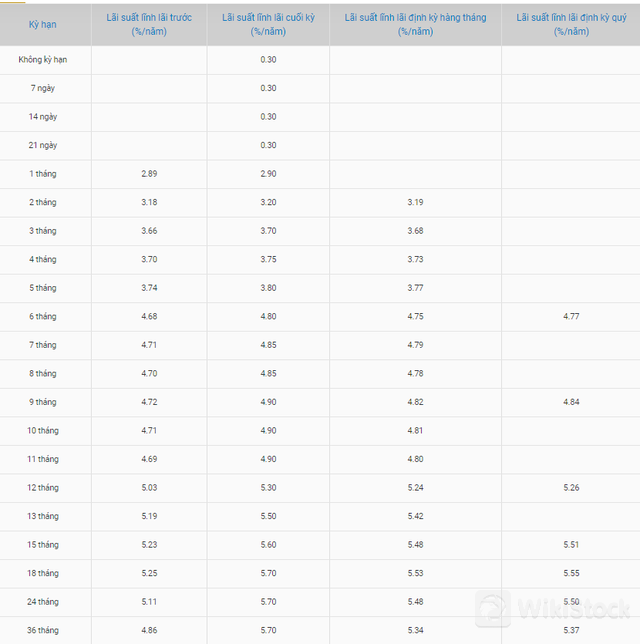Screen dimensions: 640x644
Task: Click the "12 tháng" term label
Action: pyautogui.click(x=43, y=487)
